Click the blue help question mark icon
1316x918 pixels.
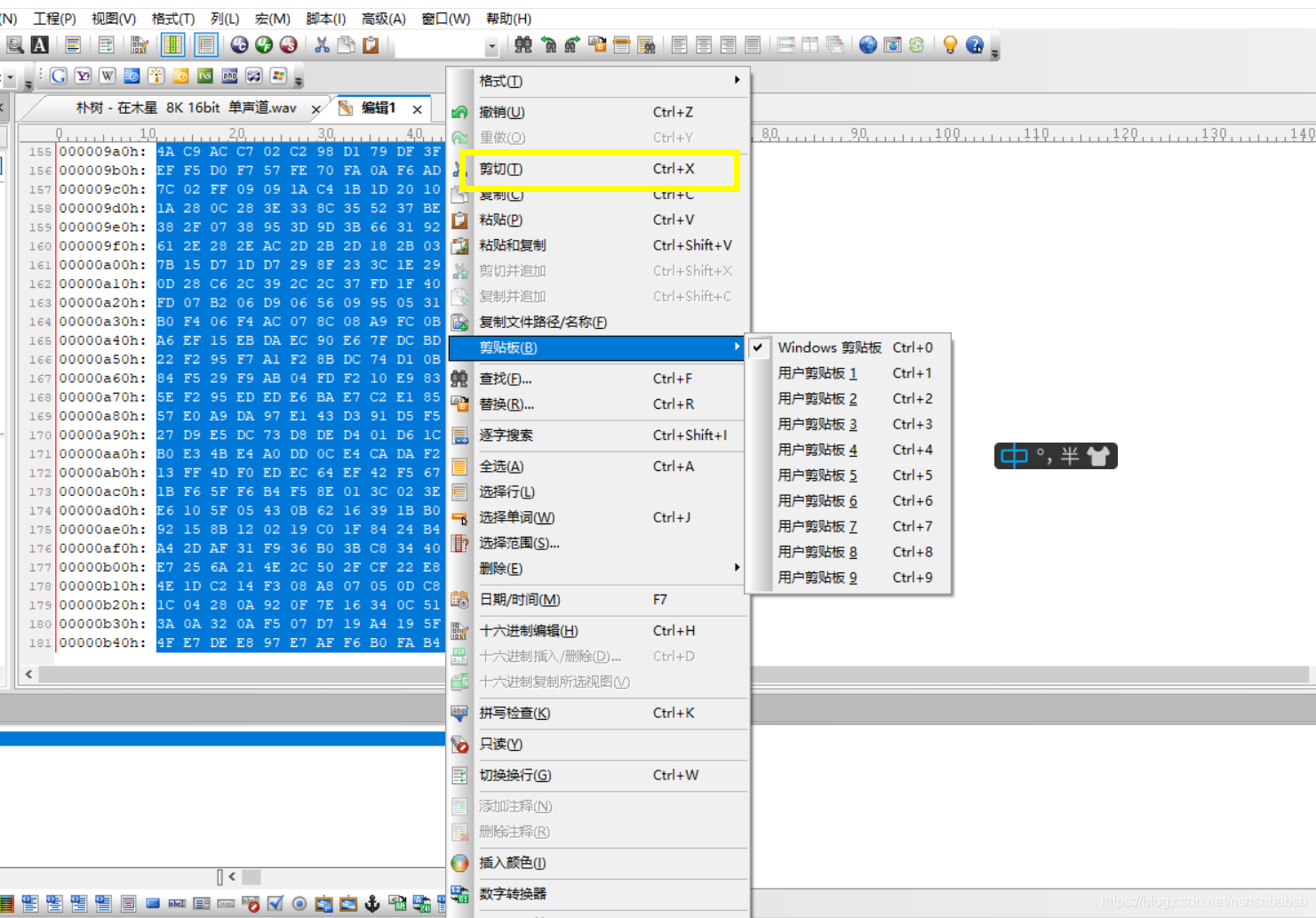(975, 44)
